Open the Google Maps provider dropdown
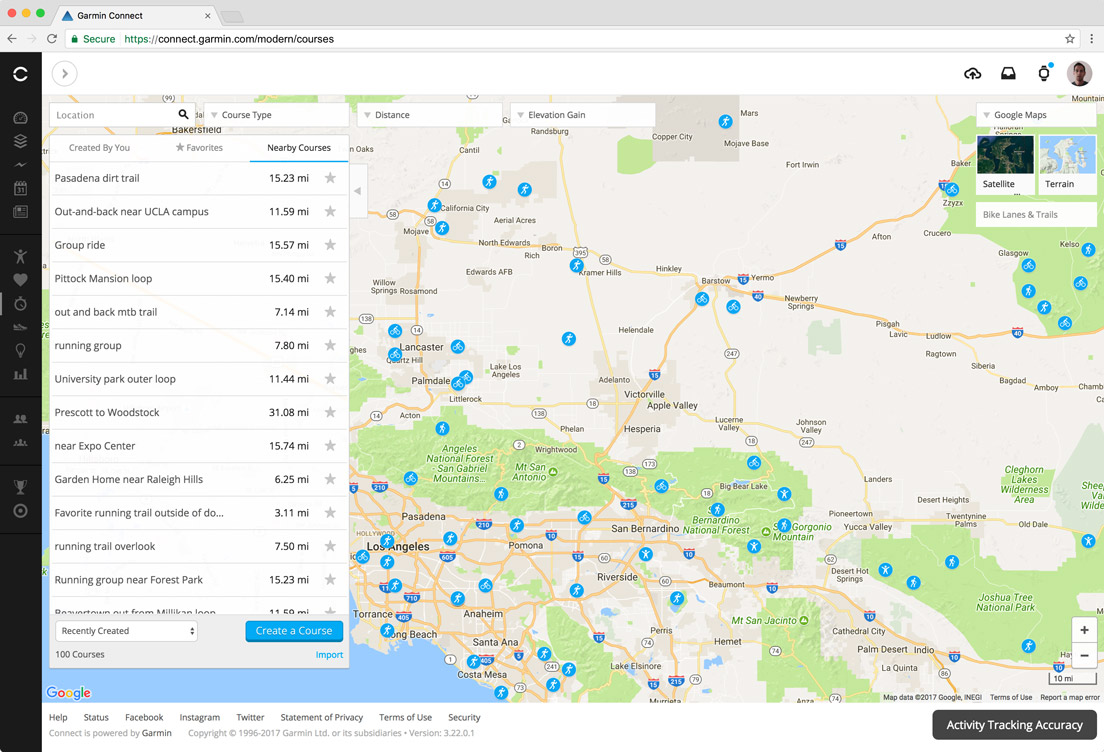Image resolution: width=1104 pixels, height=752 pixels. (x=1036, y=115)
